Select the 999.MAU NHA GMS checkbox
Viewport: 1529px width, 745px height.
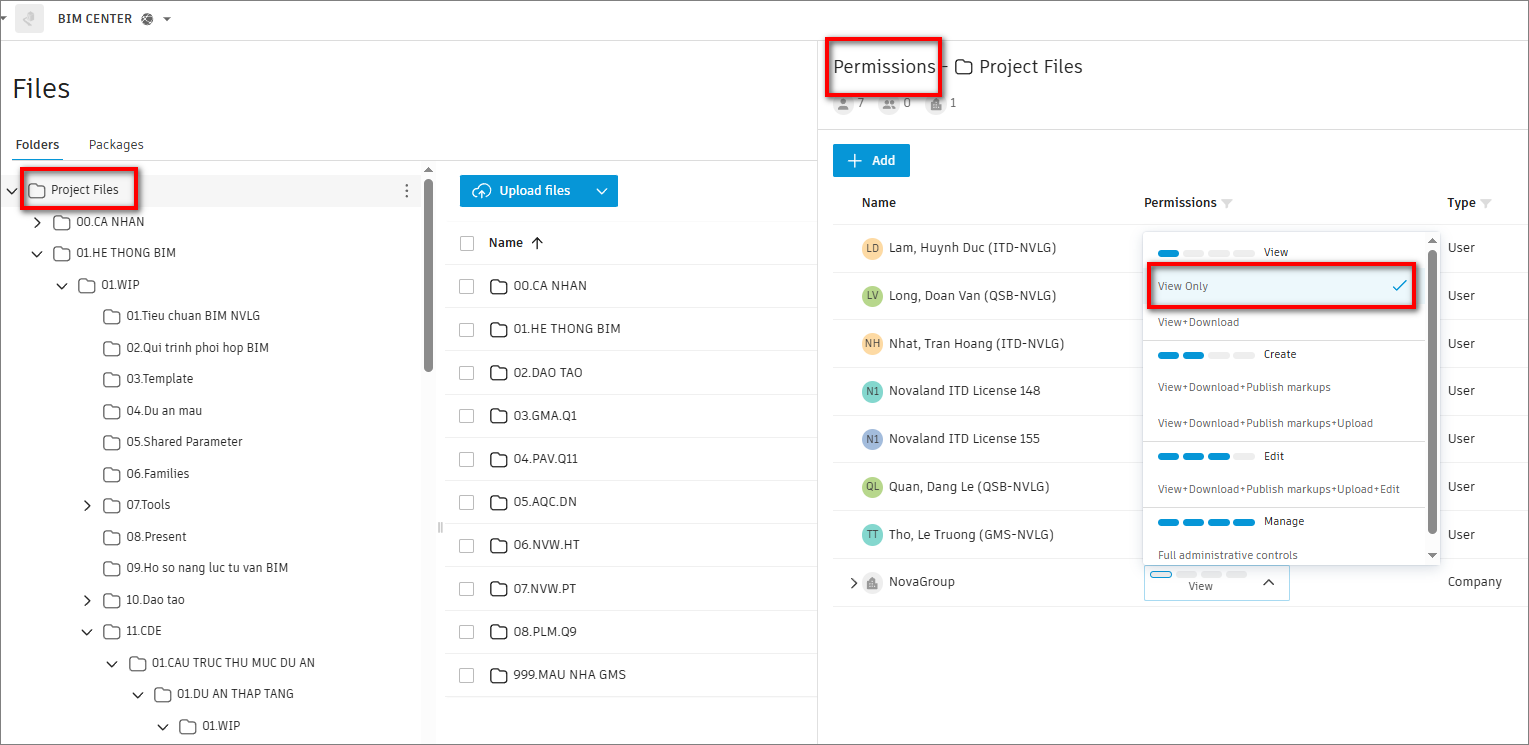466,675
